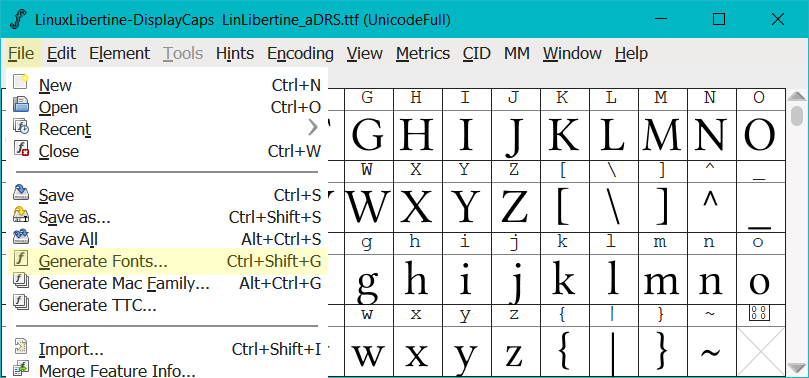The height and width of the screenshot is (378, 809).
Task: Select the tilde ~ glyph cell
Action: [711, 351]
